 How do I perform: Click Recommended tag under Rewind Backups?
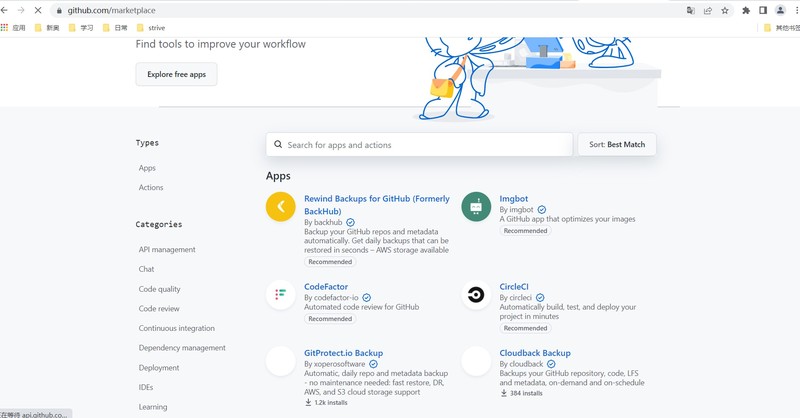tap(330, 262)
